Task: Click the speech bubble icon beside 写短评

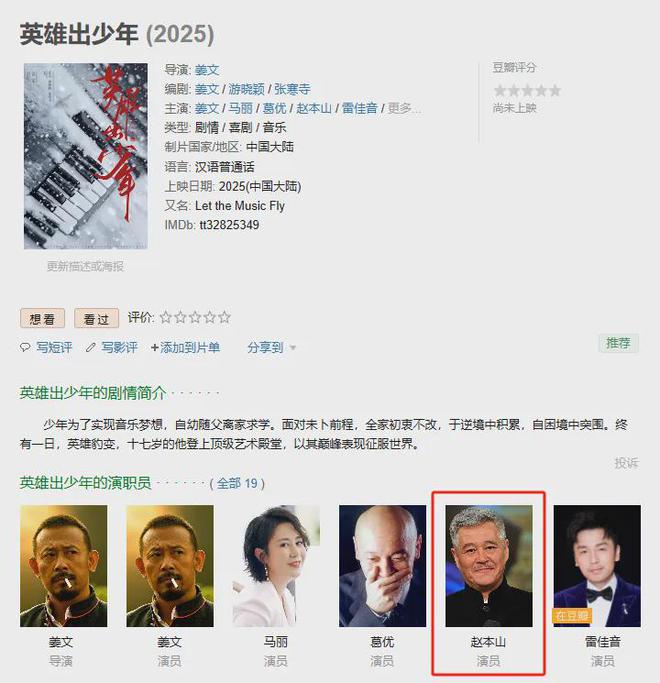Action: point(25,348)
